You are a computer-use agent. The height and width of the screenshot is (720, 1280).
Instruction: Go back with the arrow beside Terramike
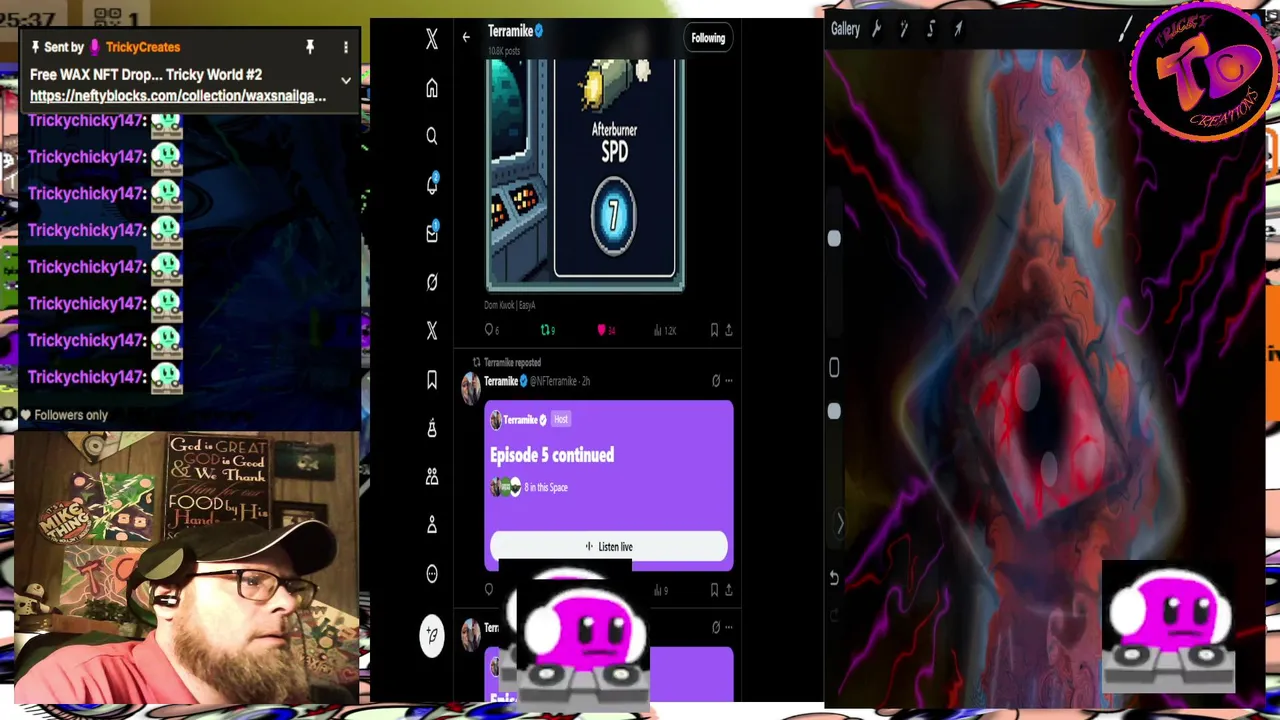point(466,37)
